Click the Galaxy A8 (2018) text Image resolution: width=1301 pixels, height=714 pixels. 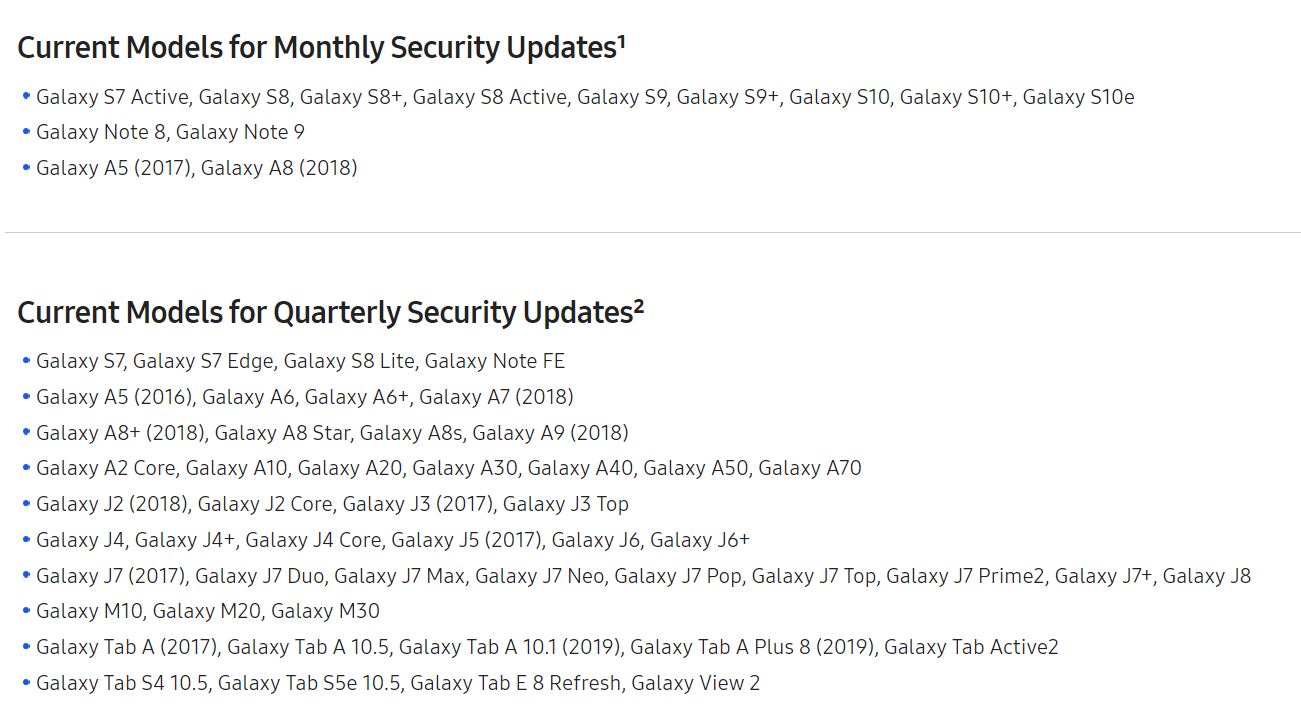[x=279, y=168]
